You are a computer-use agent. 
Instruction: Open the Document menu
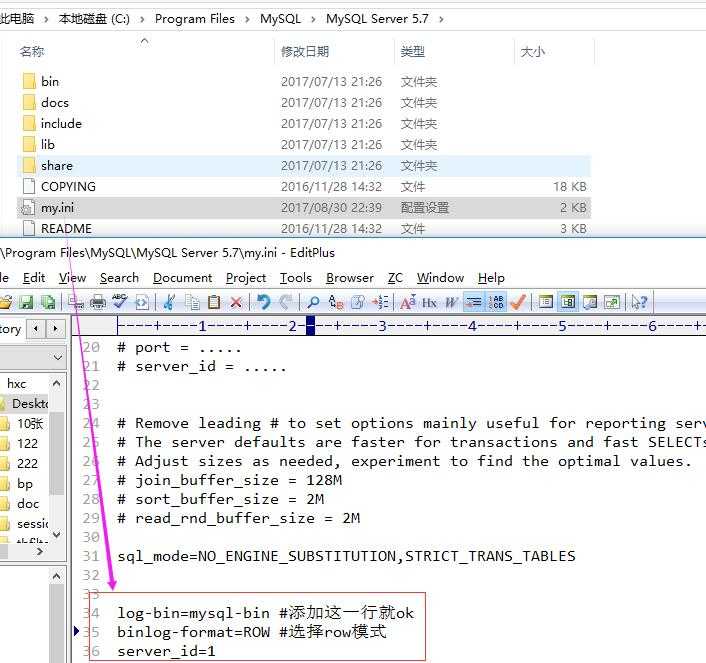[x=182, y=278]
